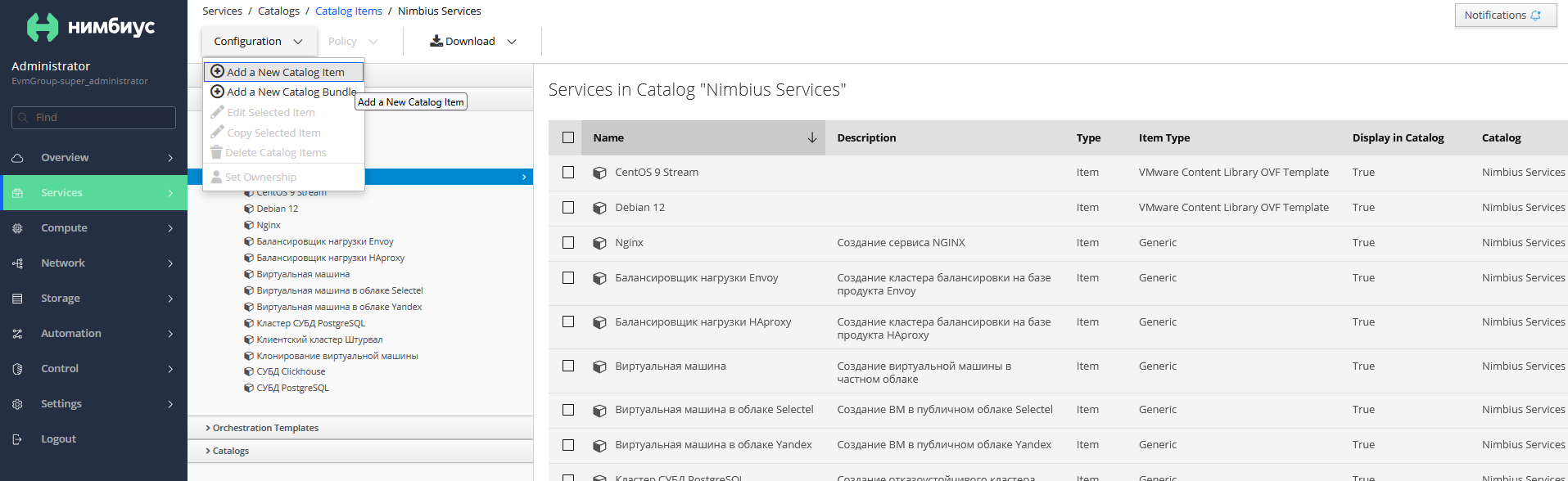Click the Logout icon in sidebar
The image size is (1568, 481).
tap(17, 439)
